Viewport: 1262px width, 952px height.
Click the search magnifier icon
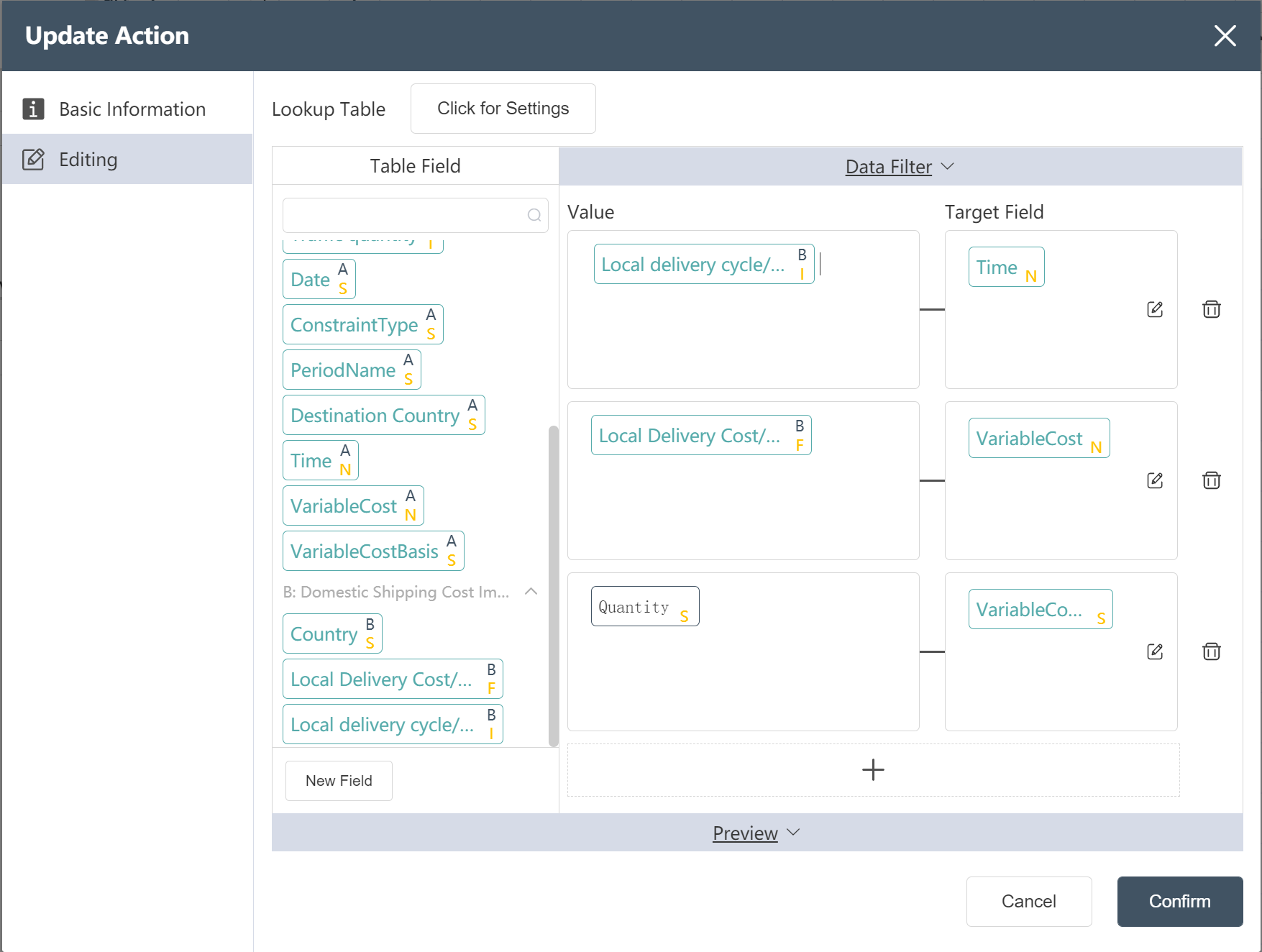click(534, 215)
